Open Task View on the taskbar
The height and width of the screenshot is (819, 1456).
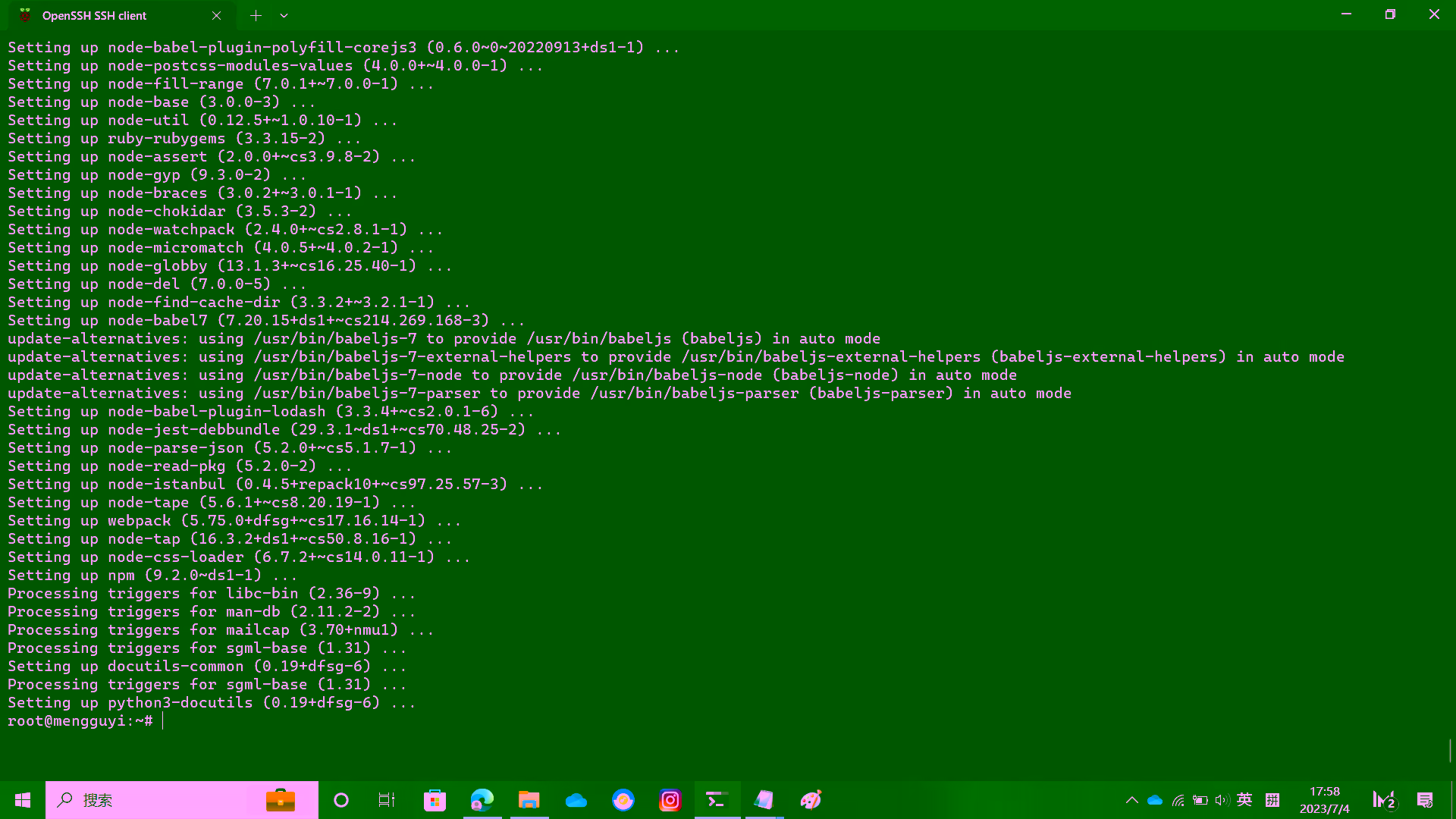(387, 800)
